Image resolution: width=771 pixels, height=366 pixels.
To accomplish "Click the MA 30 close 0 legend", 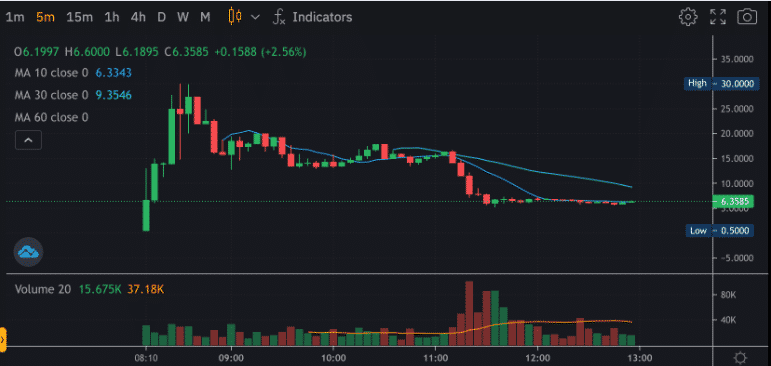I will coord(52,95).
